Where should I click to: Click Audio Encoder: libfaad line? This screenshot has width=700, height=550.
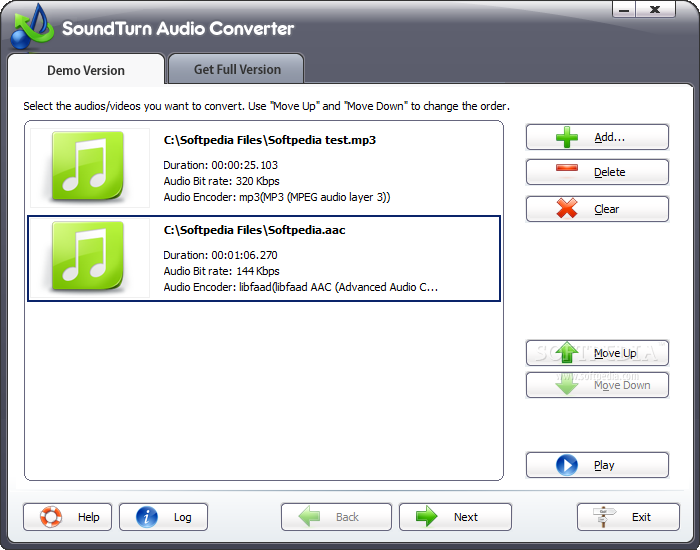coord(300,288)
